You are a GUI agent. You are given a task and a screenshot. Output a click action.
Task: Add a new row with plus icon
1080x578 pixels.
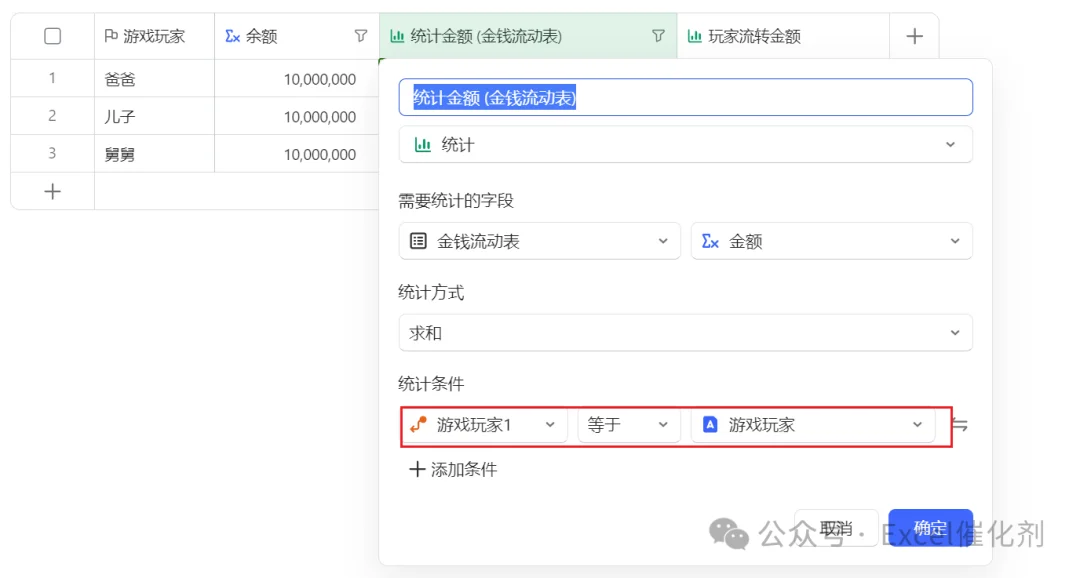pos(52,192)
